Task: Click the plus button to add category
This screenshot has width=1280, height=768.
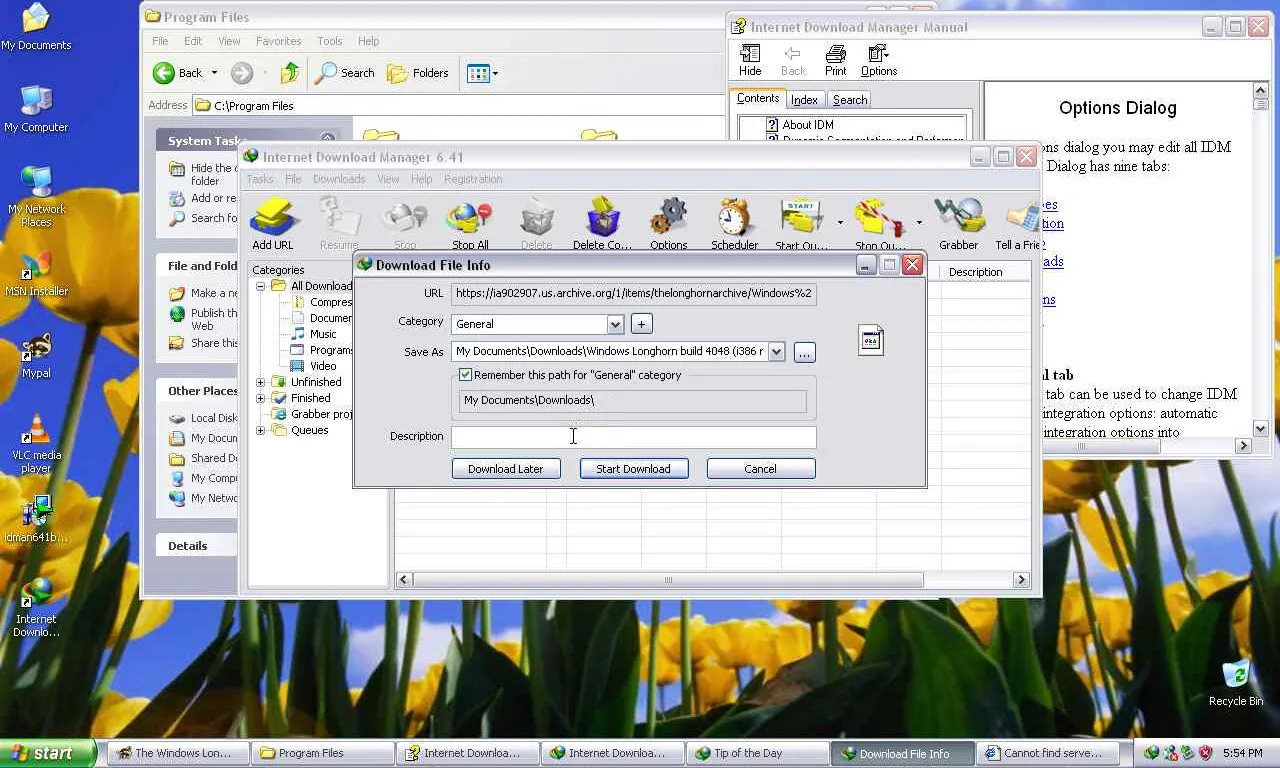Action: [x=642, y=324]
